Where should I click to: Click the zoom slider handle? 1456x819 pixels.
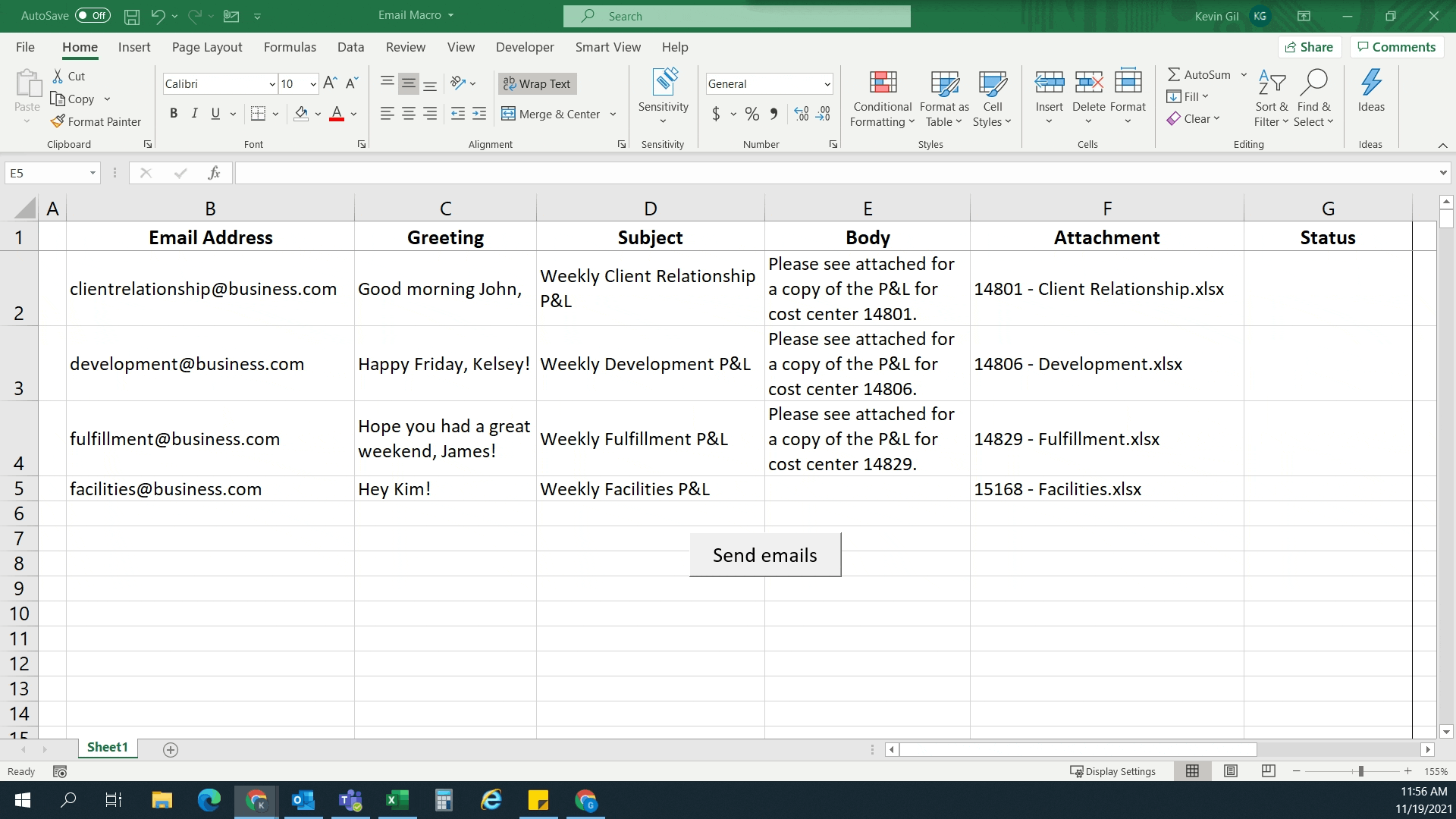(1360, 771)
